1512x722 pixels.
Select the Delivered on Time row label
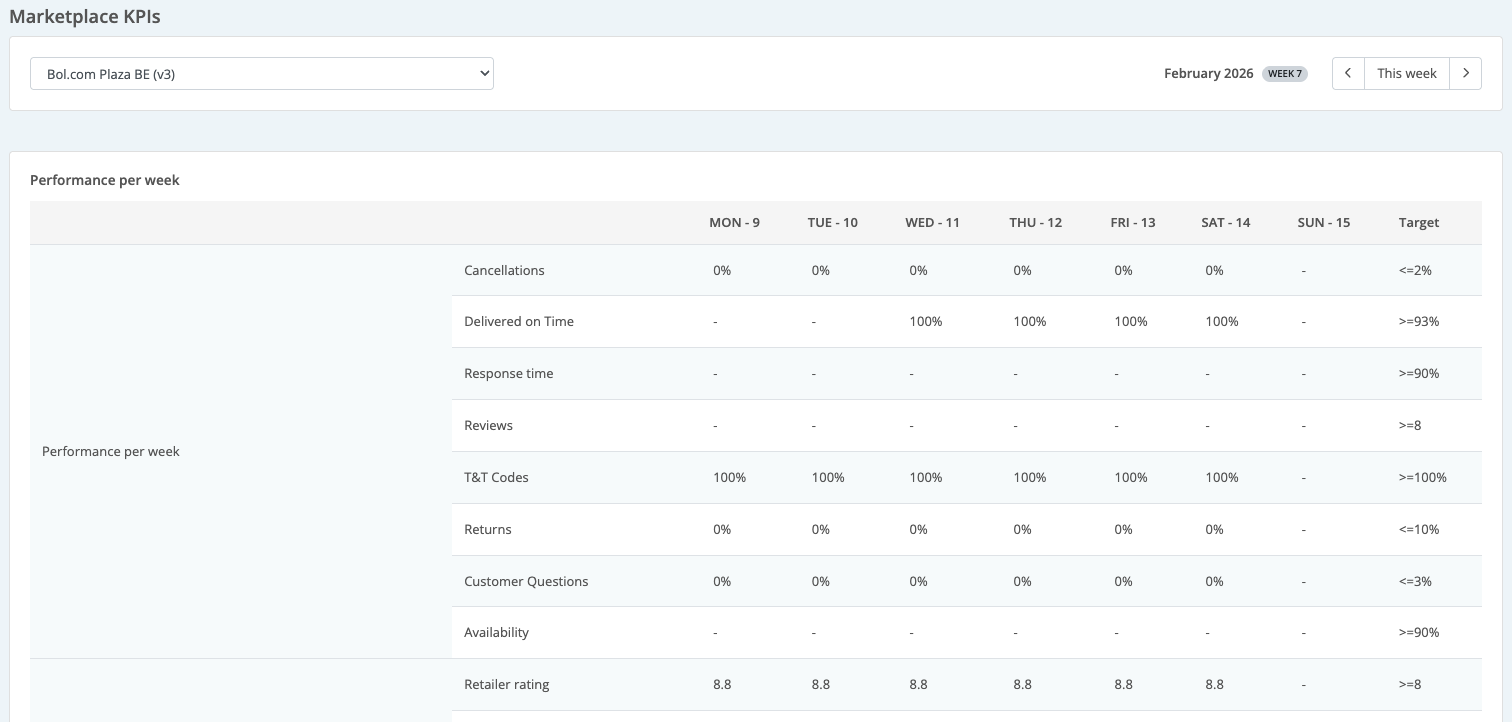coord(519,322)
